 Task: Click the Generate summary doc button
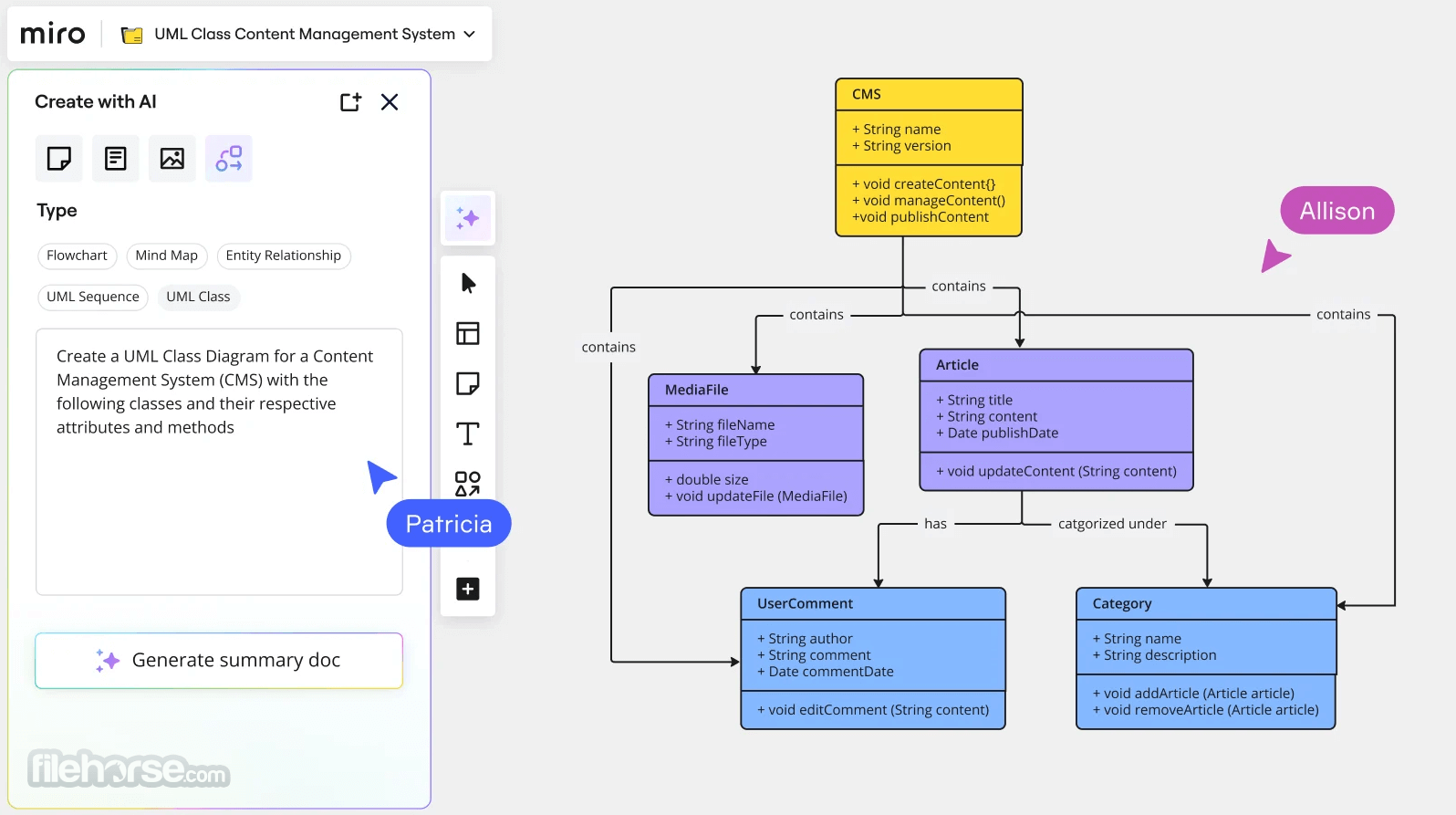(219, 661)
